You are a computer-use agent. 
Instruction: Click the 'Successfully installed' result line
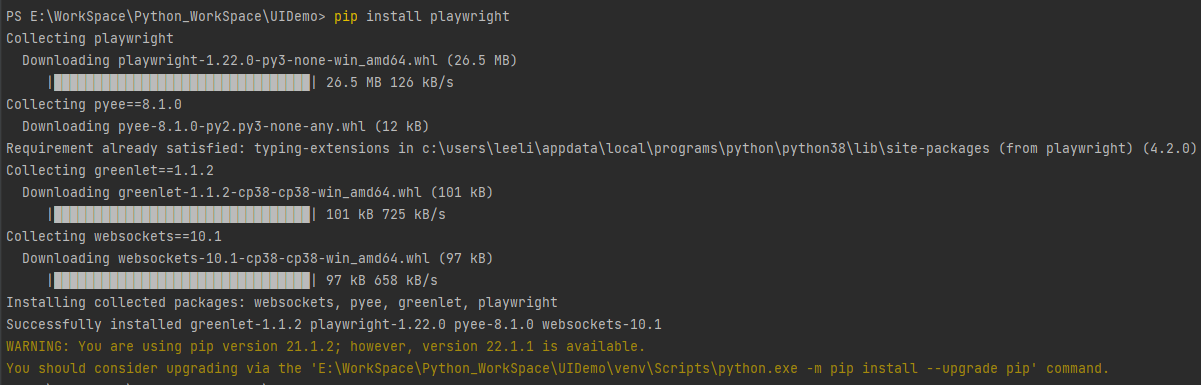click(x=334, y=324)
